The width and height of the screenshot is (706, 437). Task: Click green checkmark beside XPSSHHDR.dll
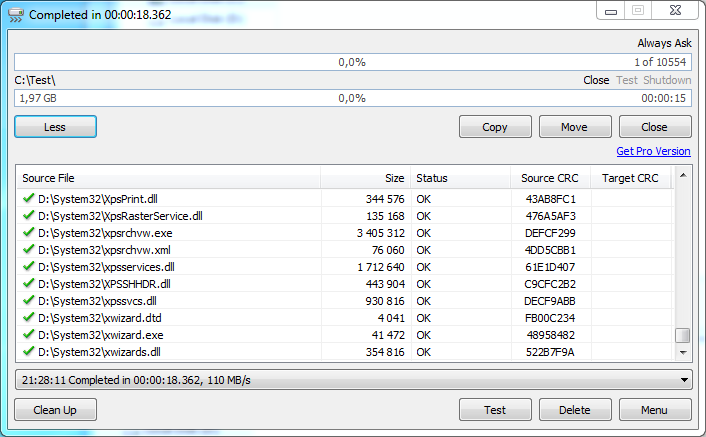point(29,283)
